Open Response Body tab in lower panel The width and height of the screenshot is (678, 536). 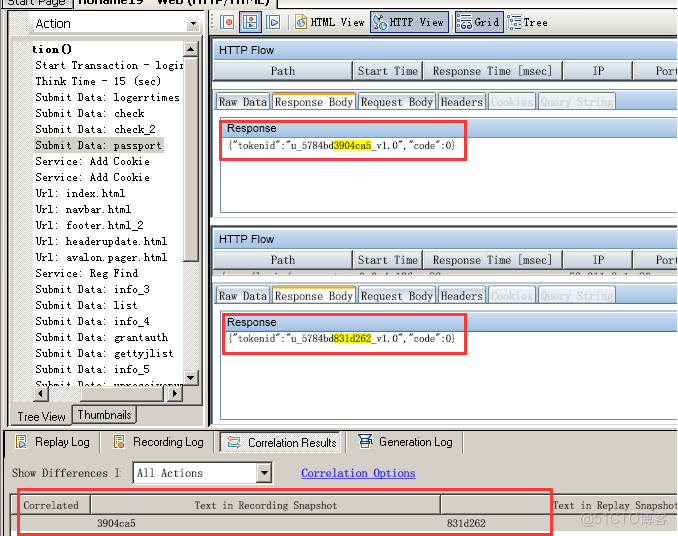click(x=314, y=295)
